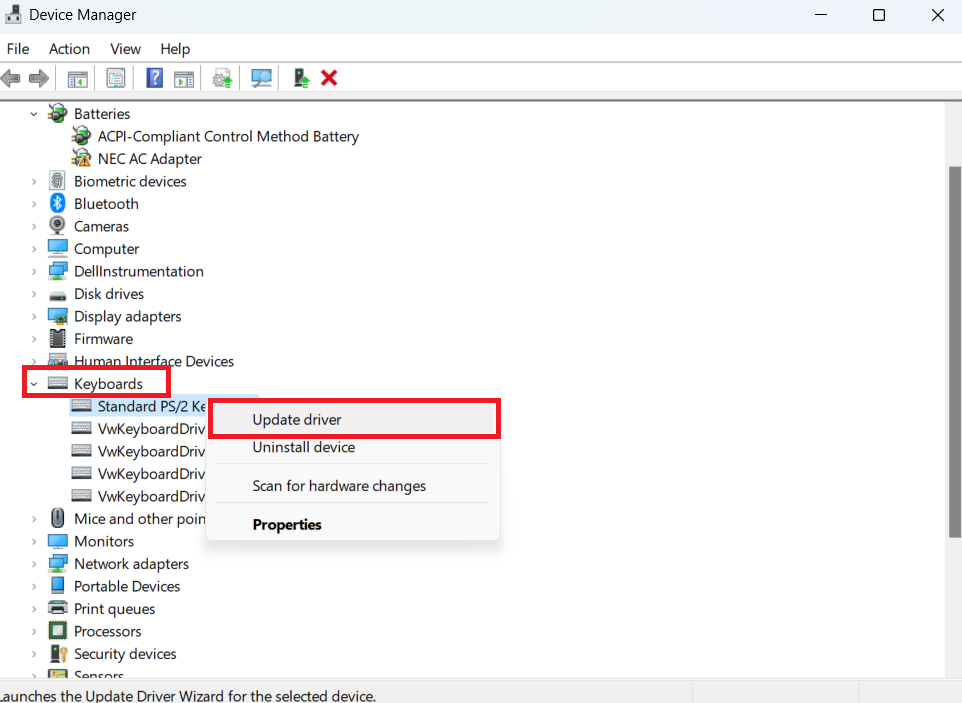Click the vertical scrollbar thumb

click(955, 352)
